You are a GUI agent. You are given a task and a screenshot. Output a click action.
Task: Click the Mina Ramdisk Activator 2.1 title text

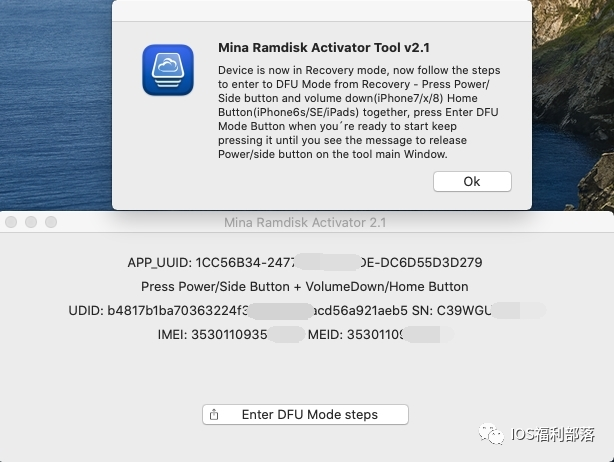pos(305,222)
